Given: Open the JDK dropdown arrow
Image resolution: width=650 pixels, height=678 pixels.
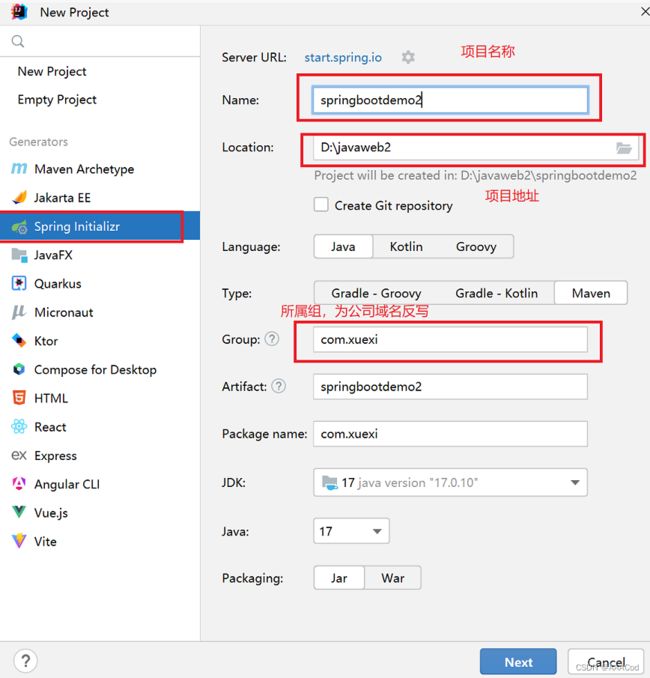Looking at the screenshot, I should point(575,482).
